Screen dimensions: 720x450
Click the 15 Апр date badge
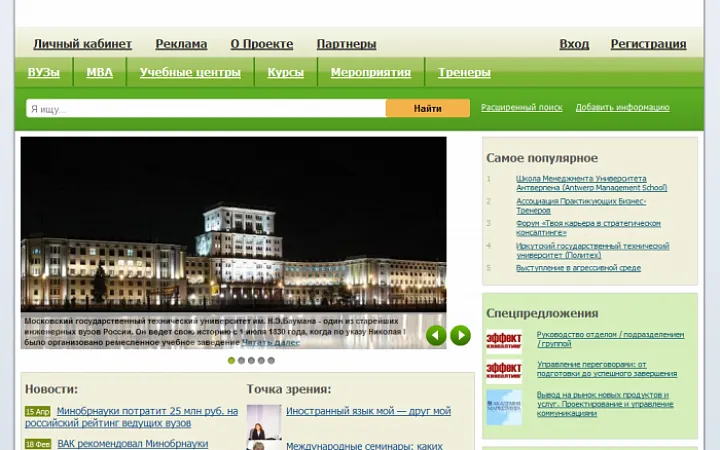tap(38, 411)
